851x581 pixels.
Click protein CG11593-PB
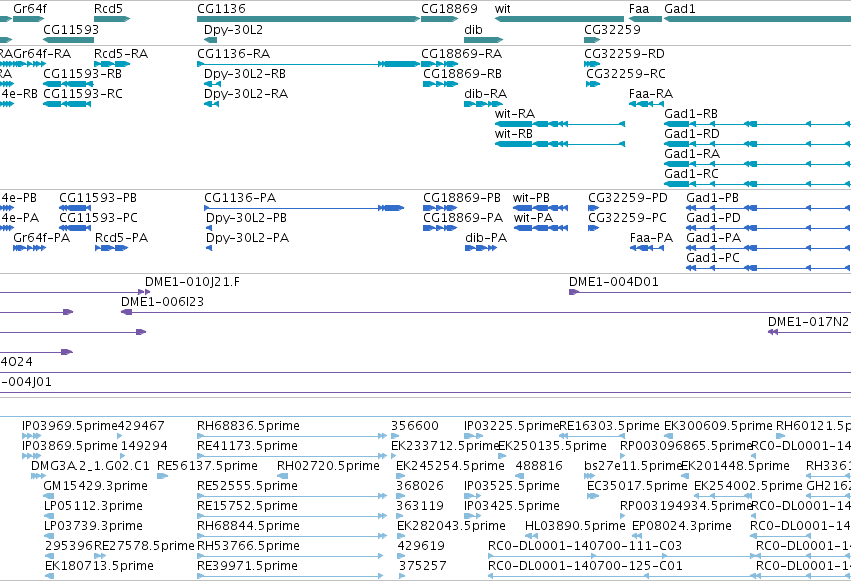point(98,198)
